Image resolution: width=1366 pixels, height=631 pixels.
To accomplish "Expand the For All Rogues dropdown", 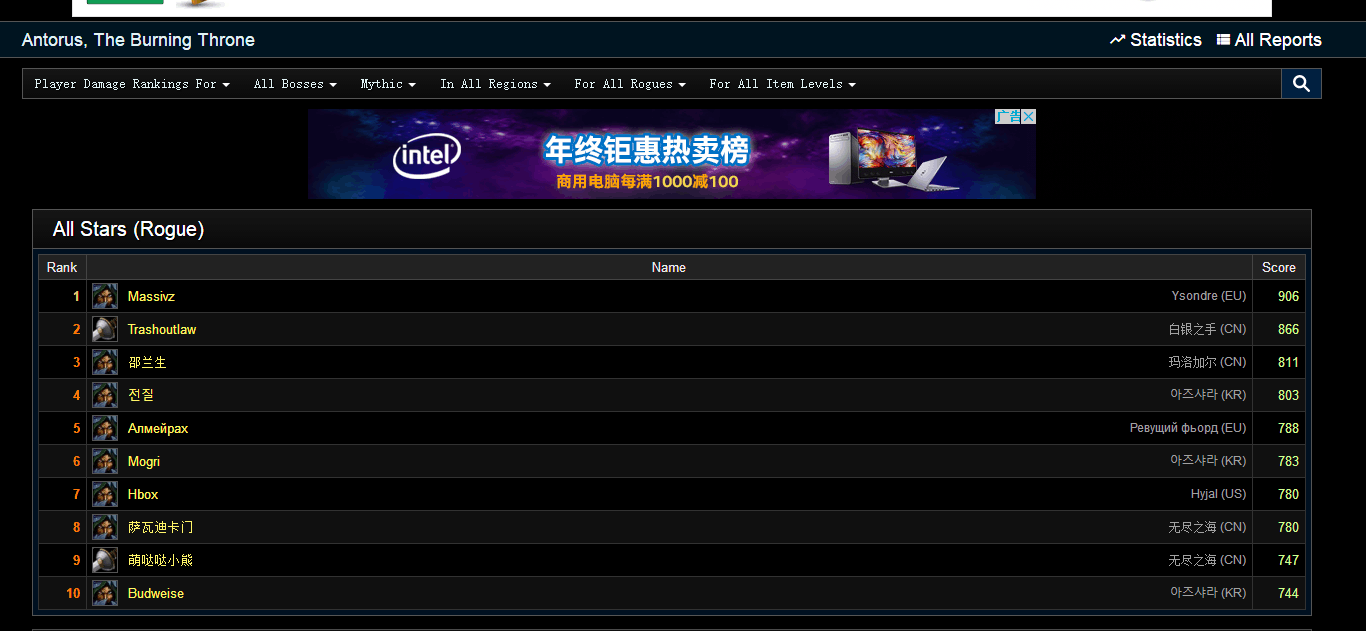I will pos(630,84).
